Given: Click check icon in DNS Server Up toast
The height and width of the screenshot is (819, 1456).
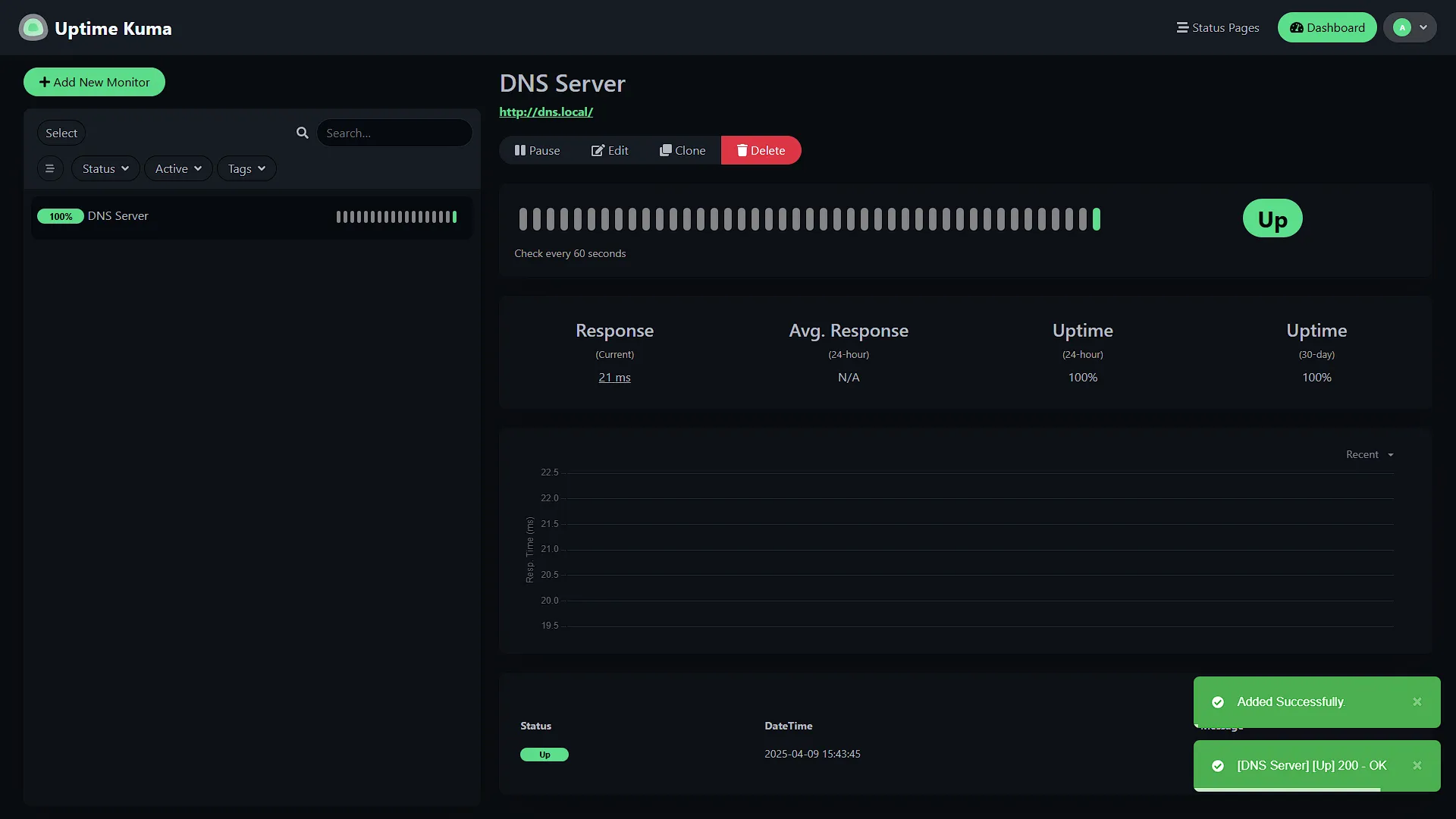Looking at the screenshot, I should pos(1218,766).
